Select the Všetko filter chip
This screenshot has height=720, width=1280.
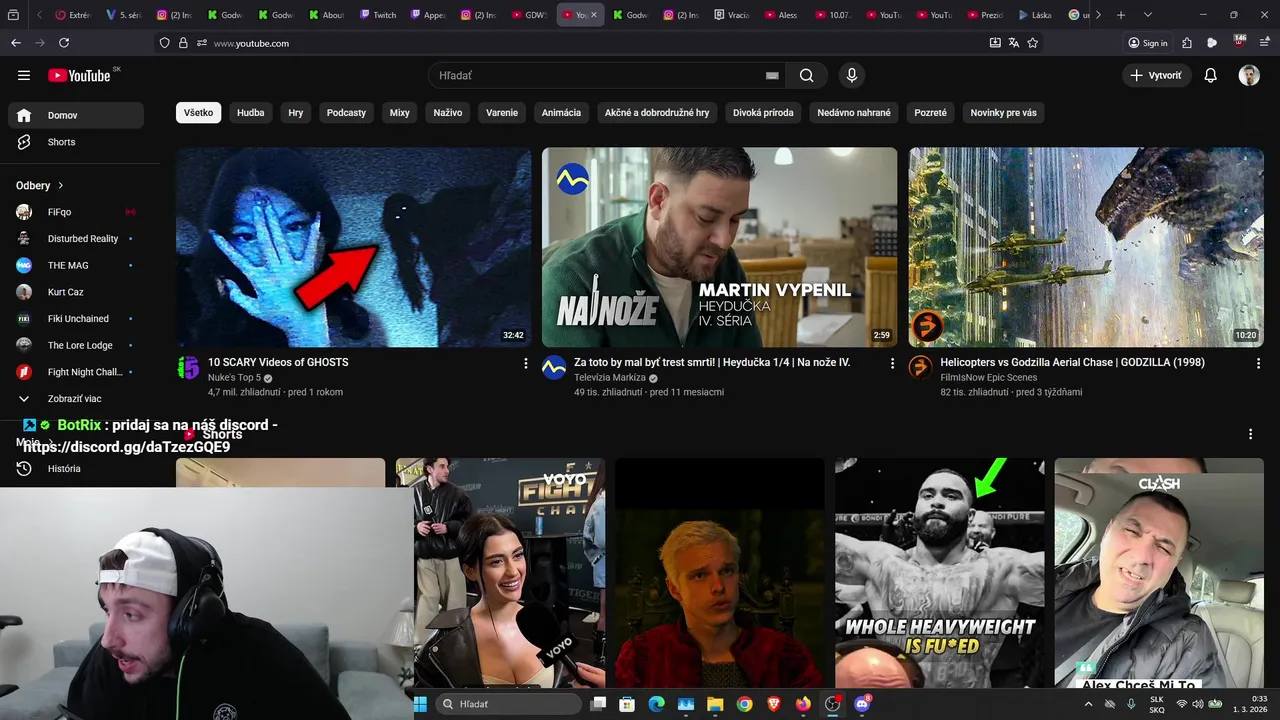point(198,113)
